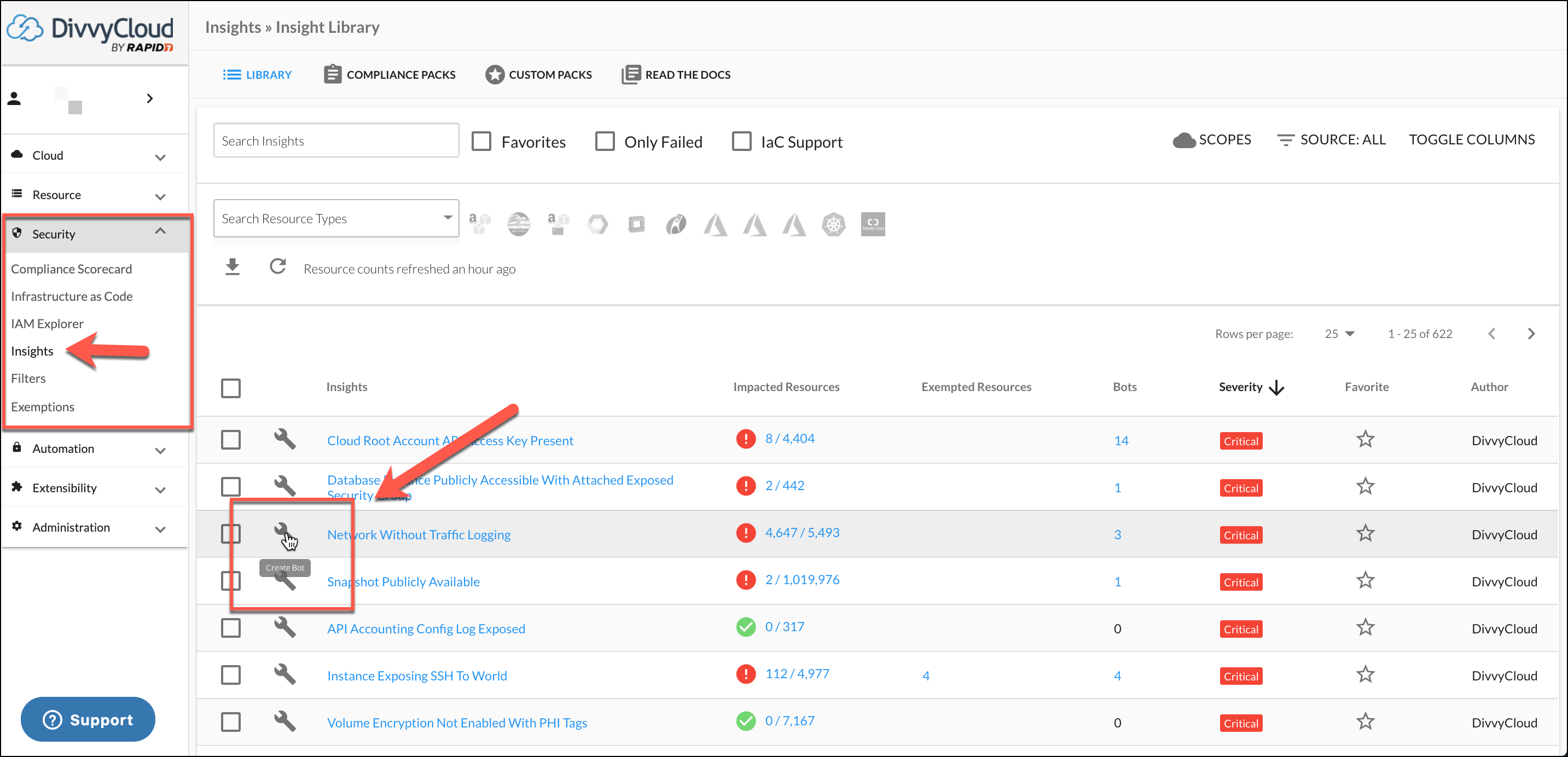Expand the Automation sidebar section
The width and height of the screenshot is (1568, 757).
coord(95,449)
